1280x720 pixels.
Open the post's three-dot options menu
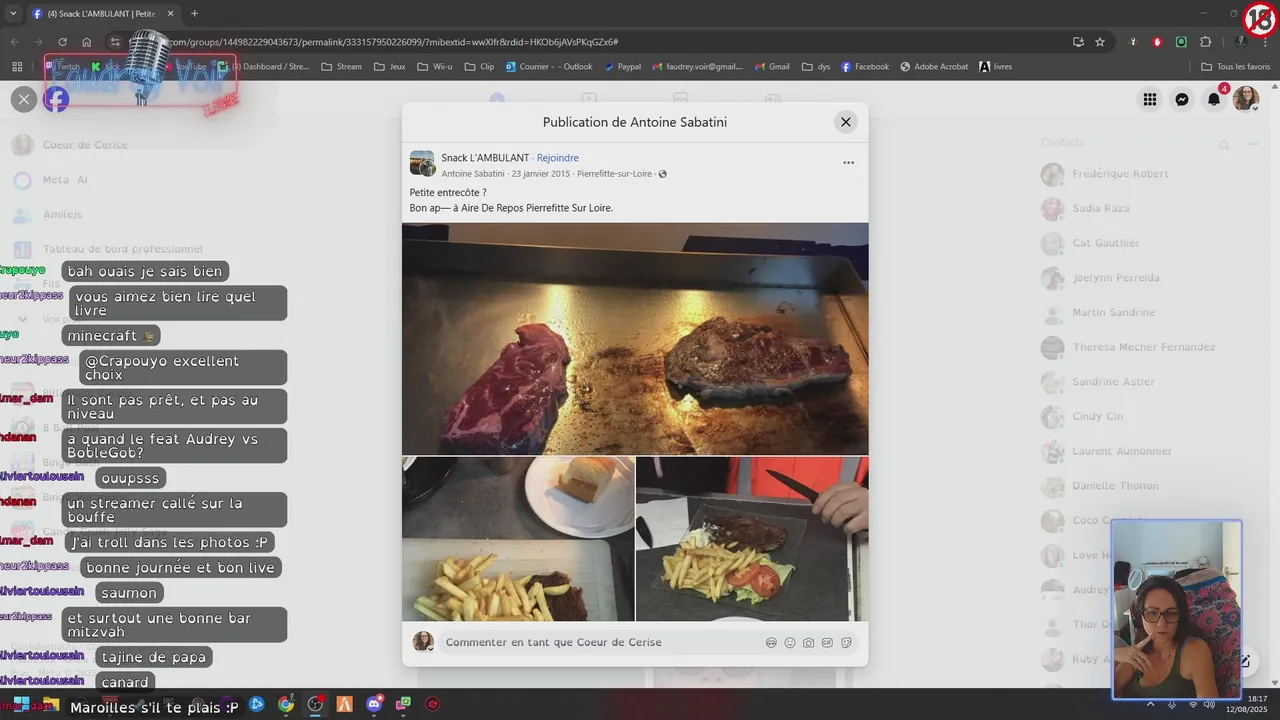(x=848, y=163)
